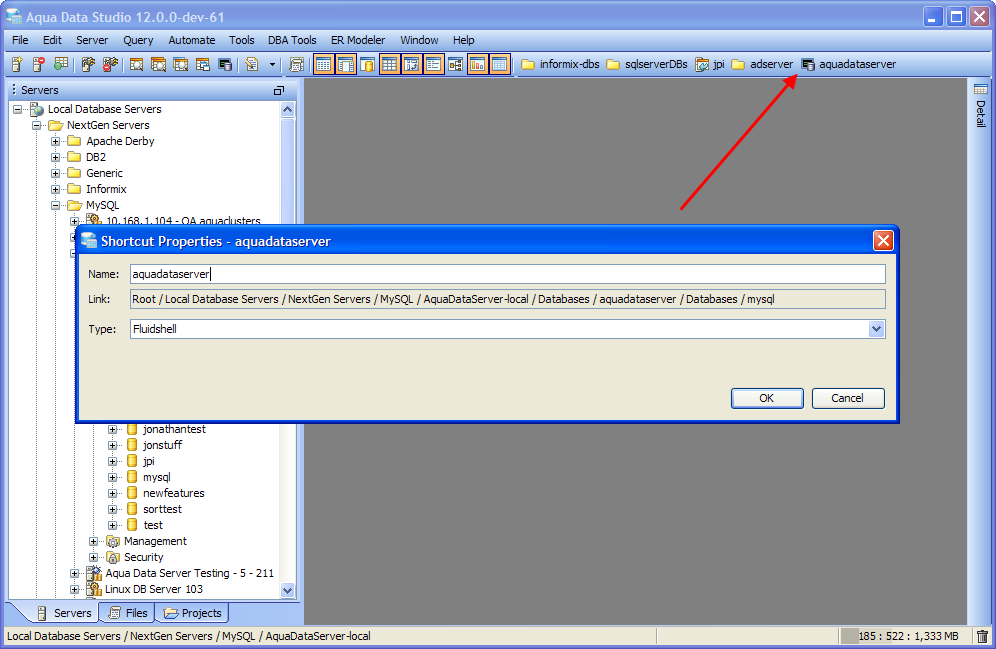Open the DBA Tools menu
996x649 pixels.
[292, 40]
